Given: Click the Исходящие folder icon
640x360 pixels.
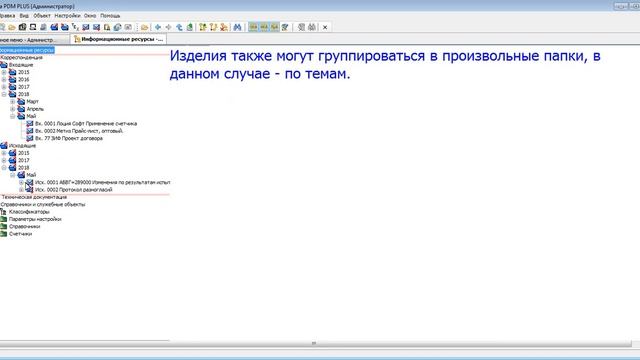Looking at the screenshot, I should (4, 145).
